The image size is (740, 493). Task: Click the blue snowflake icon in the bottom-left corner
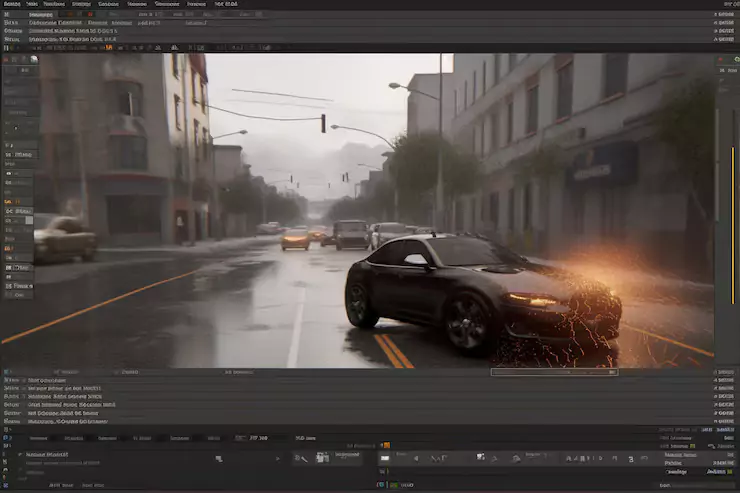[x=6, y=485]
